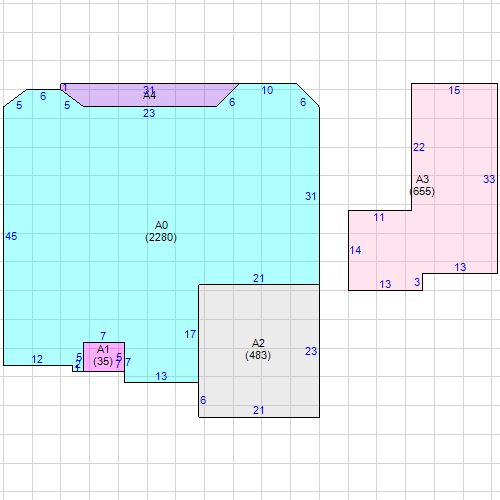Click the 31 dimension on A0's right wall

[311, 196]
